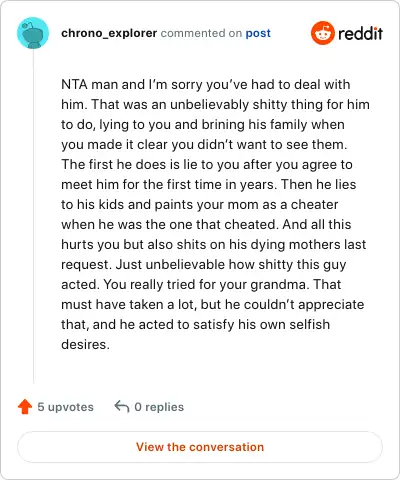Open the chrono_explorer username profile

click(109, 33)
